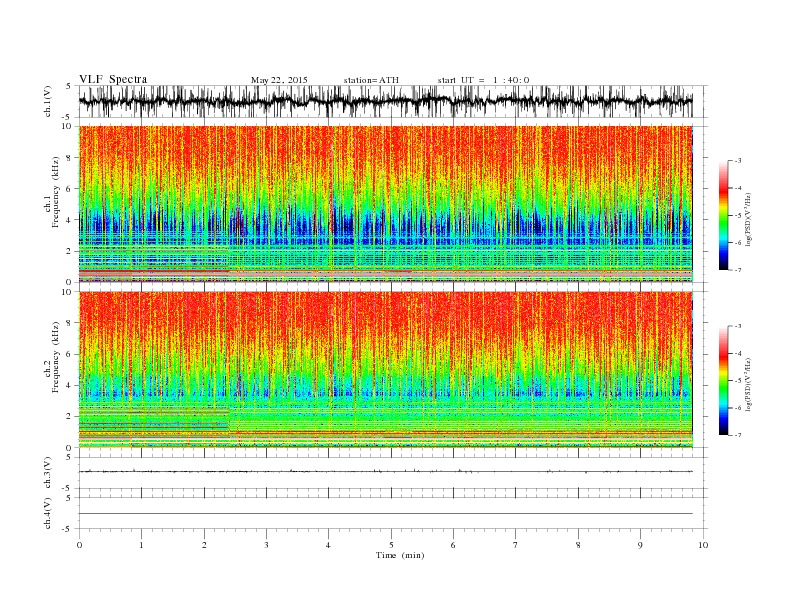Screen dimensions: 792x612
Task: Click the ch.3 voltage waveform trace
Action: pos(386,472)
